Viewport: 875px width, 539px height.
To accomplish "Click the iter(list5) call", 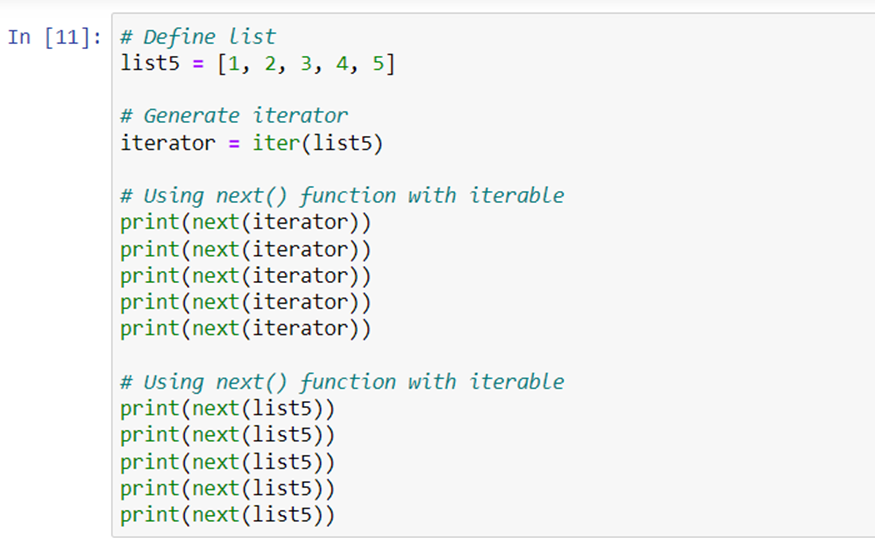I will (x=318, y=143).
